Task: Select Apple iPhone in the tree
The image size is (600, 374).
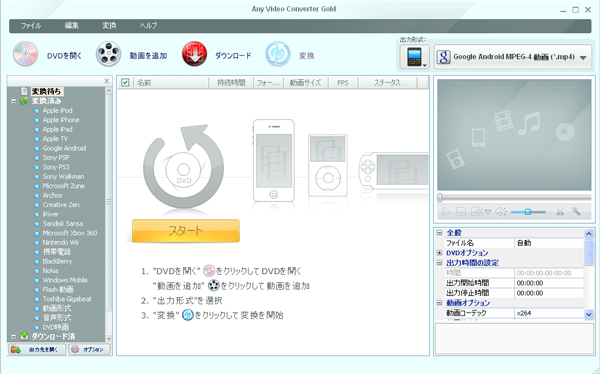Action: tap(61, 120)
